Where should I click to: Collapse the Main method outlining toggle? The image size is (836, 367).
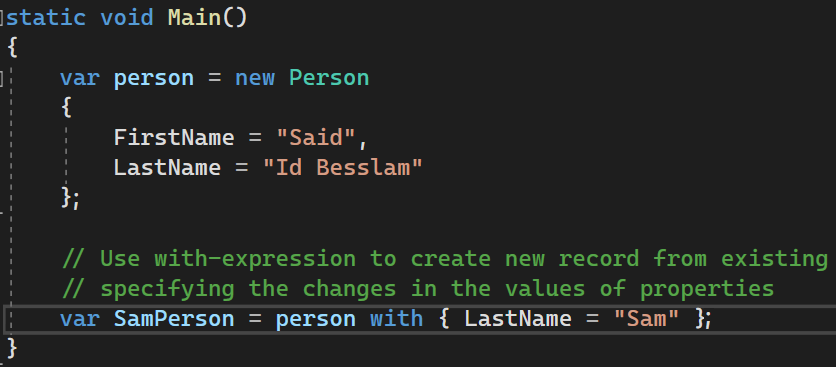[x=2, y=18]
